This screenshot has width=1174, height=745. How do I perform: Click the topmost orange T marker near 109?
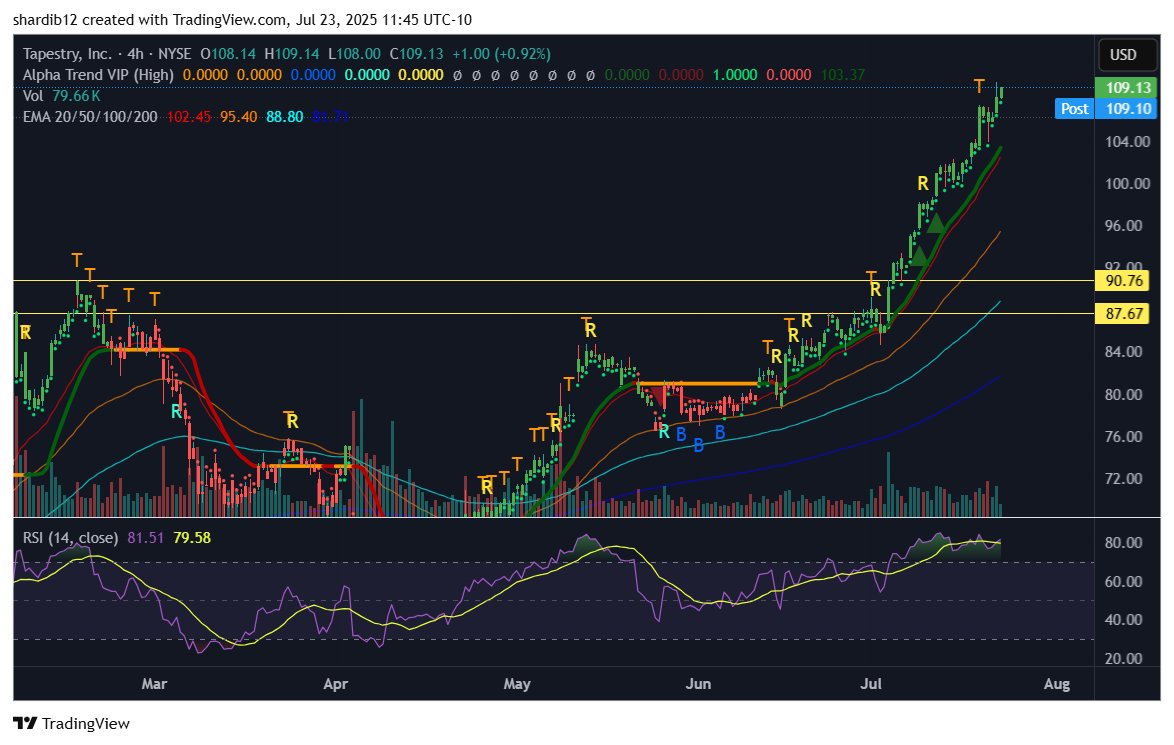pyautogui.click(x=979, y=85)
